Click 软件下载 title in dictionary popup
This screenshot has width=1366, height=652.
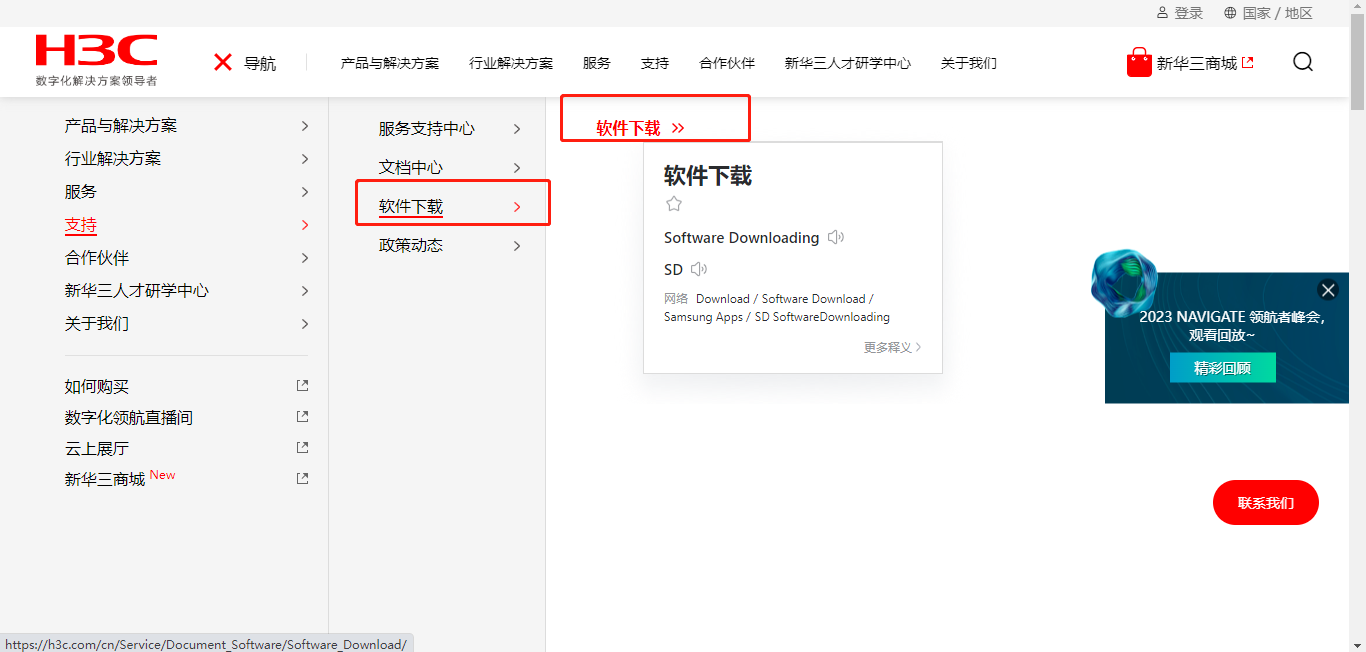[x=708, y=176]
